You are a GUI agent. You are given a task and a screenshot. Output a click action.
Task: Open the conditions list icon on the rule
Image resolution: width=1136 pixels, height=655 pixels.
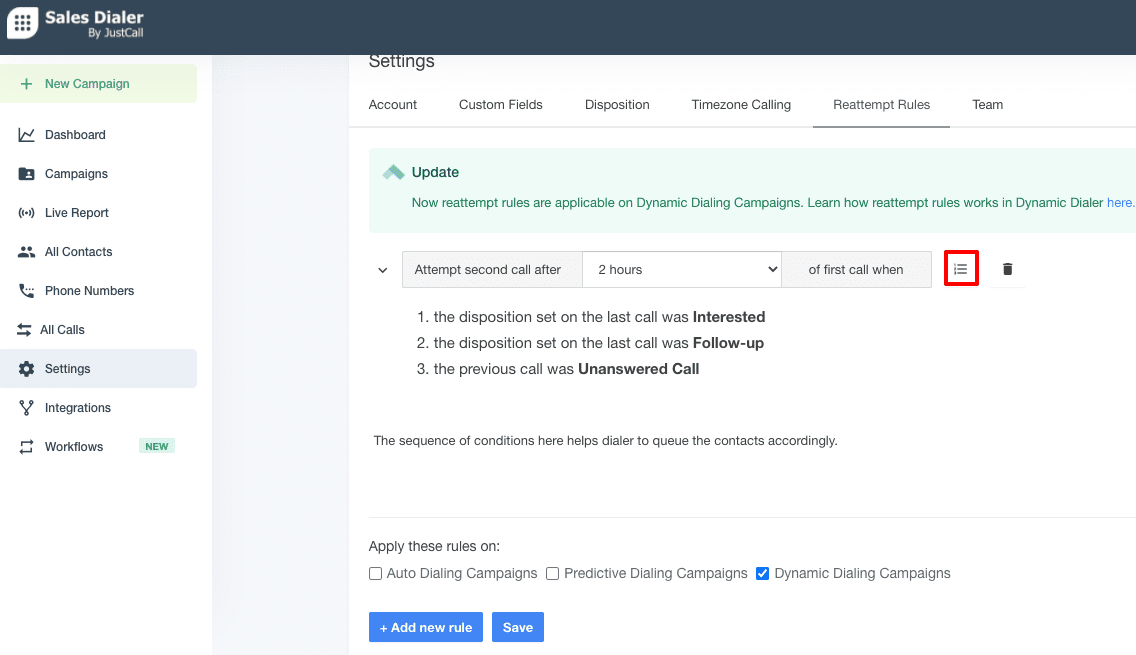pyautogui.click(x=961, y=268)
